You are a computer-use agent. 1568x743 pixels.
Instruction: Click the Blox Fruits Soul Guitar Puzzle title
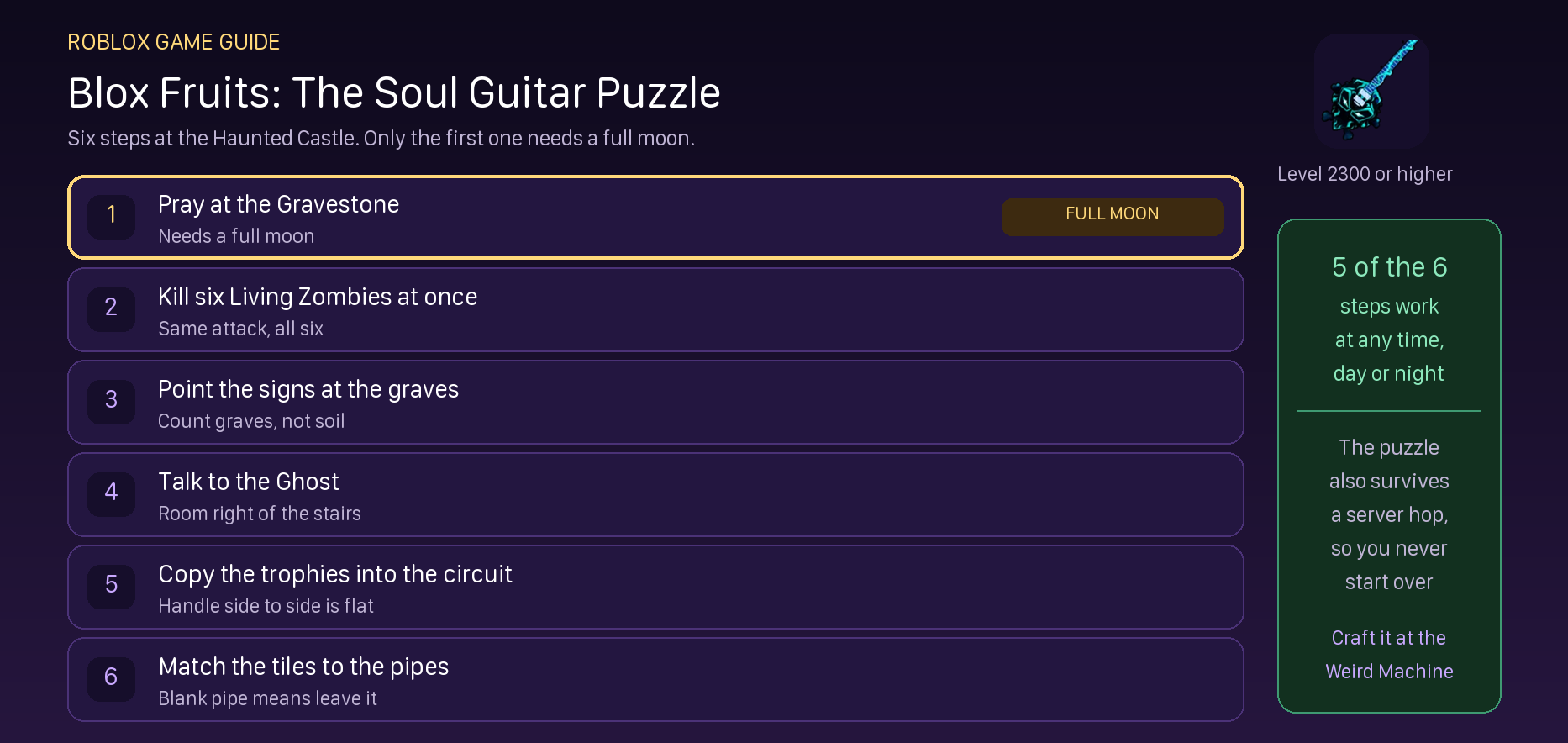tap(394, 92)
